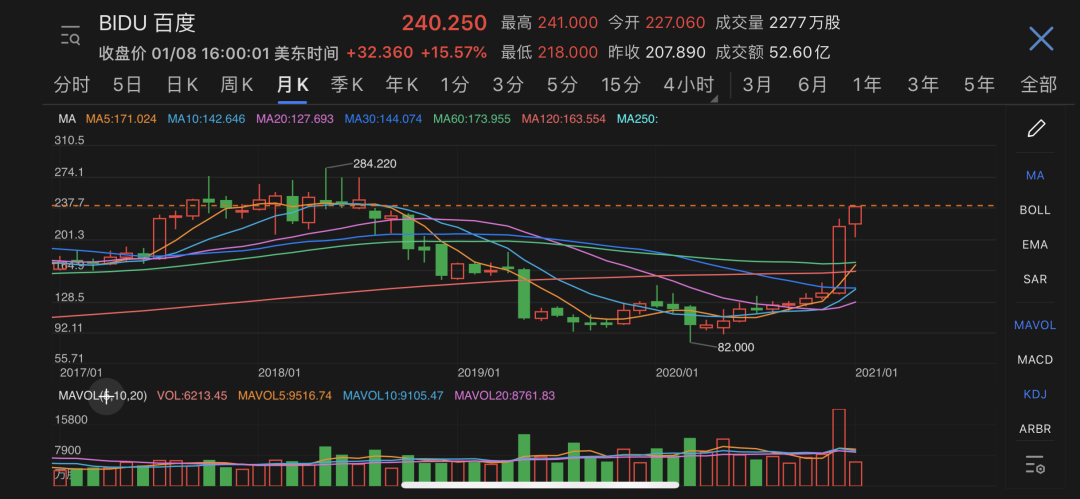Click the MAVOL10:9105.47 legend value

coord(393,396)
